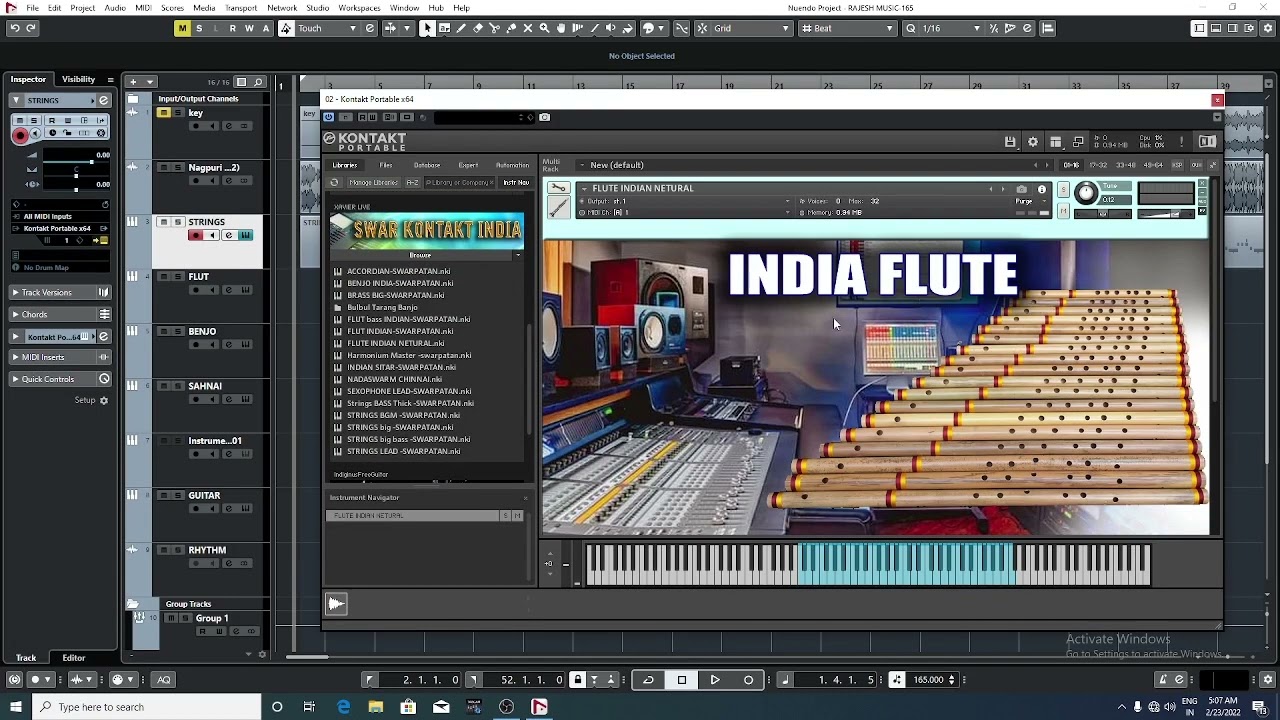Toggle Write automation W in toolbar
This screenshot has height=720, width=1280.
[249, 28]
